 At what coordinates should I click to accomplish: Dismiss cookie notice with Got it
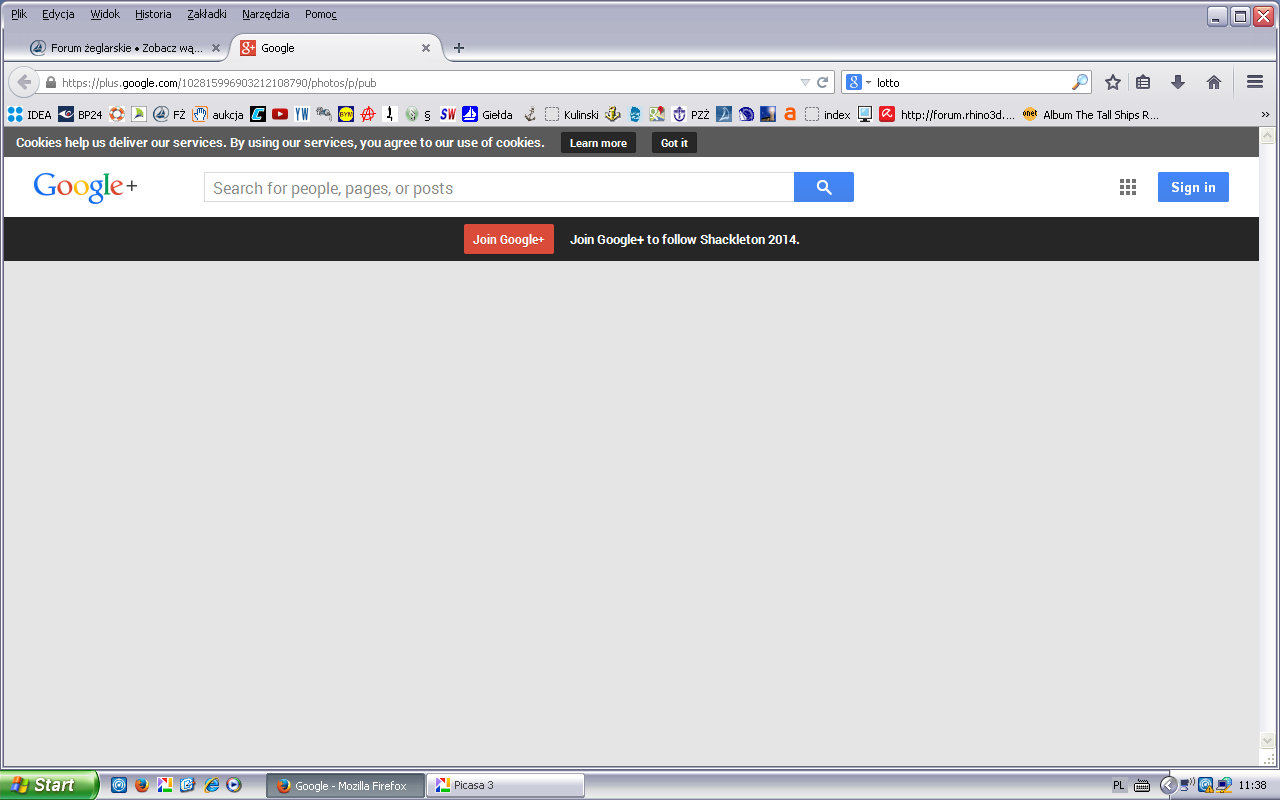(x=674, y=143)
